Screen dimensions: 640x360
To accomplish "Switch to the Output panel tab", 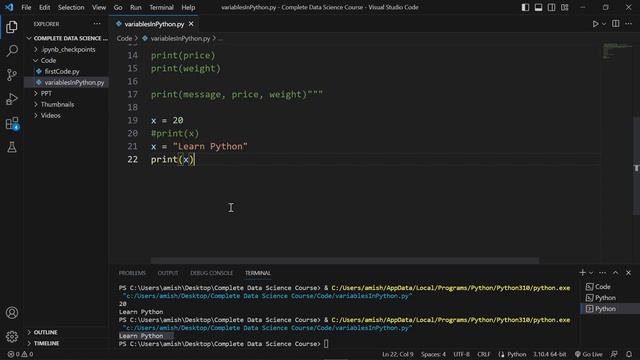I will pyautogui.click(x=168, y=273).
